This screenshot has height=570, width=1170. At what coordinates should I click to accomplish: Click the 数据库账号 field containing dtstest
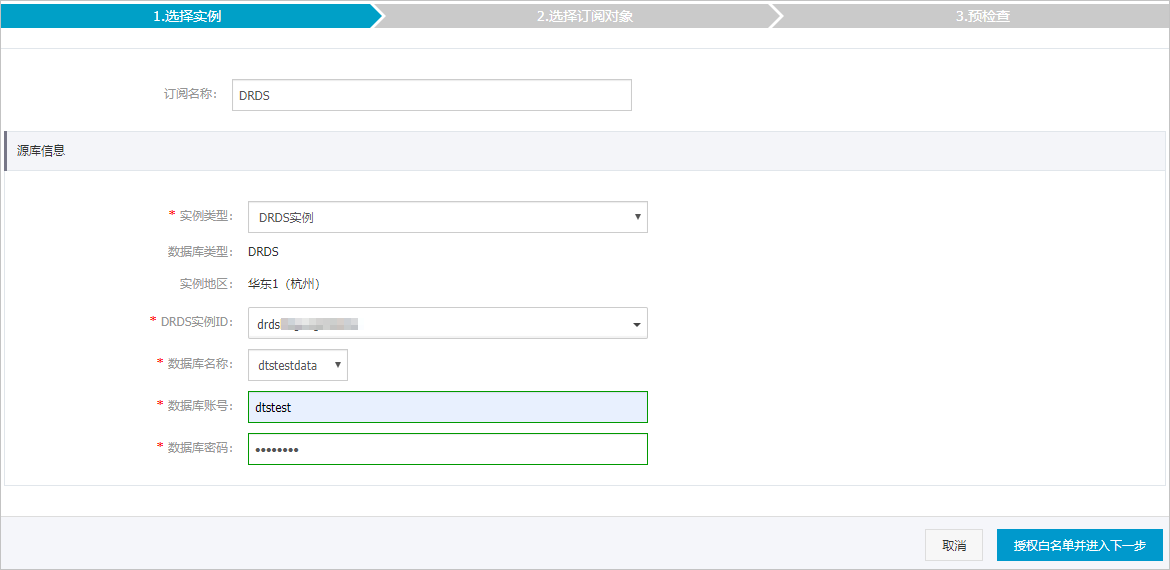[x=448, y=407]
